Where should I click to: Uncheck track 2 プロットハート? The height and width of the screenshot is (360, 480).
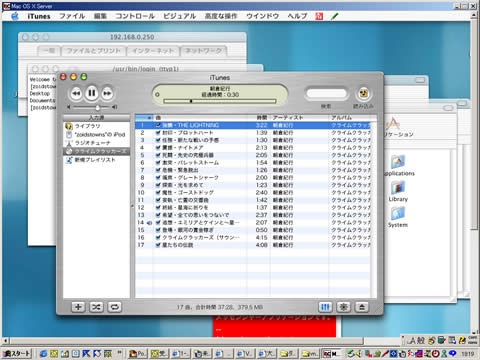pos(158,133)
